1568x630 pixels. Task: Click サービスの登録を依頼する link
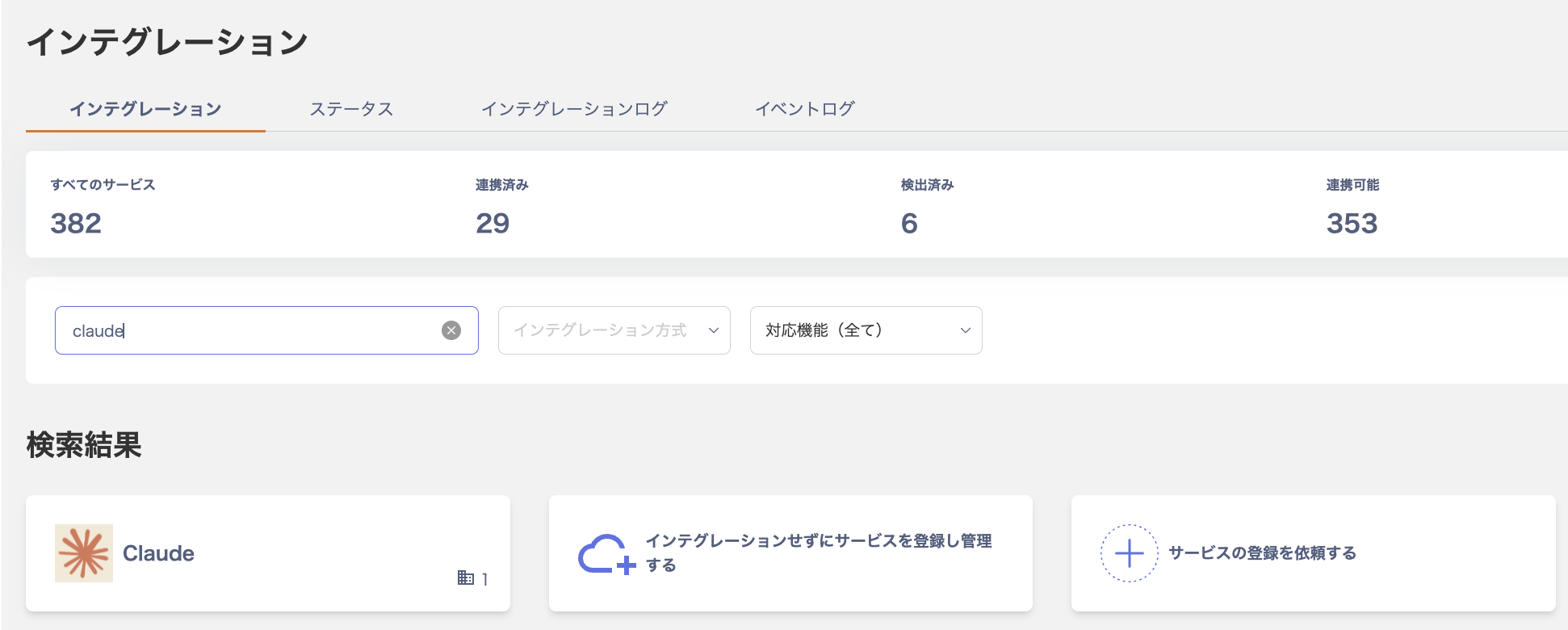coord(1262,553)
